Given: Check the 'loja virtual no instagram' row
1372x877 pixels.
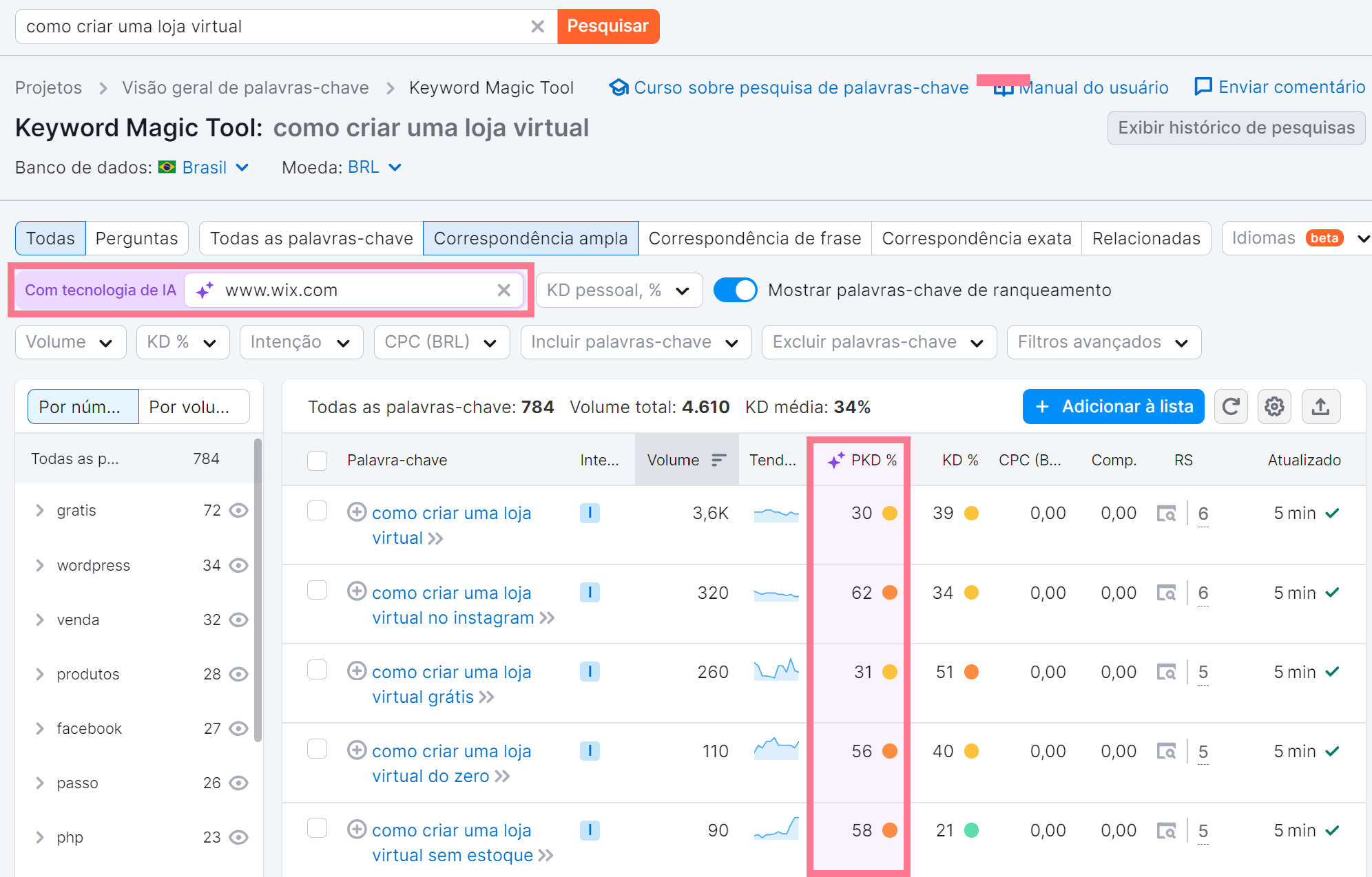Looking at the screenshot, I should point(317,590).
